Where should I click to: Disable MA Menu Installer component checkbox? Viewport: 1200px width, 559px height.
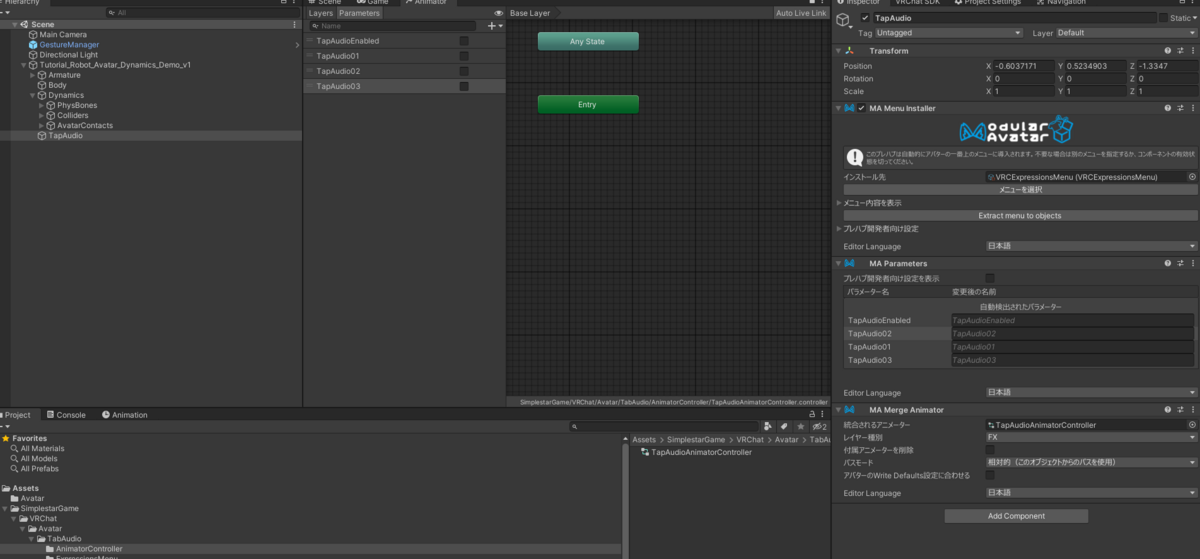tap(862, 108)
